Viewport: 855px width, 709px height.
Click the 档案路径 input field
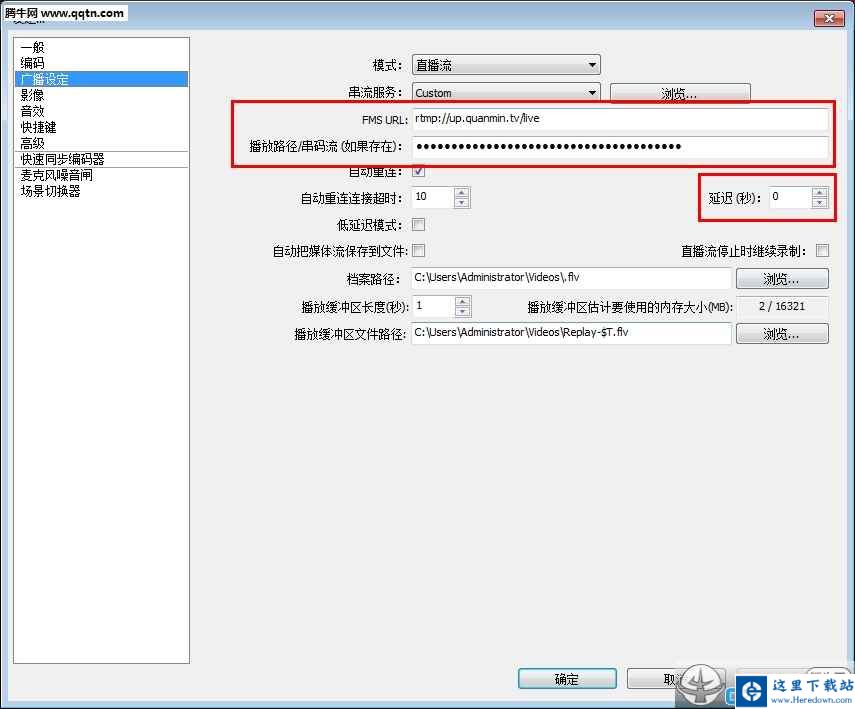(571, 278)
